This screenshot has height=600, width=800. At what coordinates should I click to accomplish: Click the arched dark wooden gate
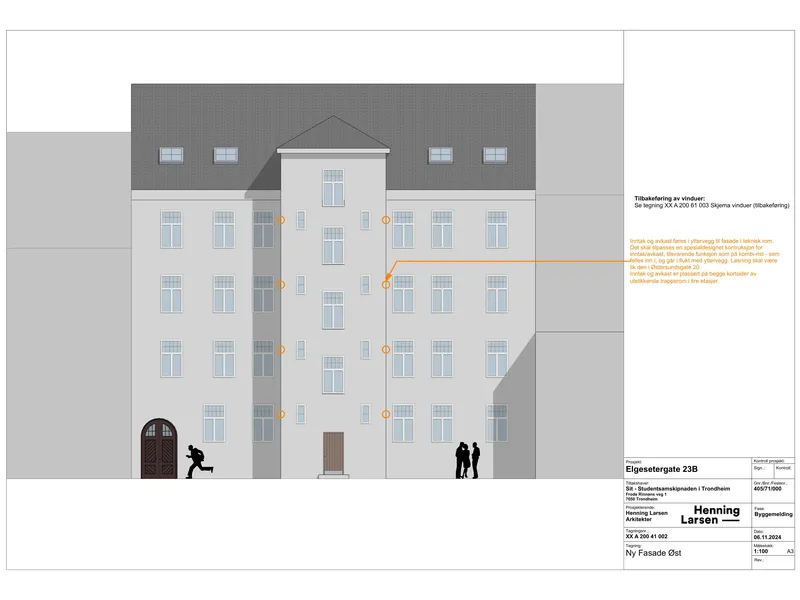tap(159, 449)
